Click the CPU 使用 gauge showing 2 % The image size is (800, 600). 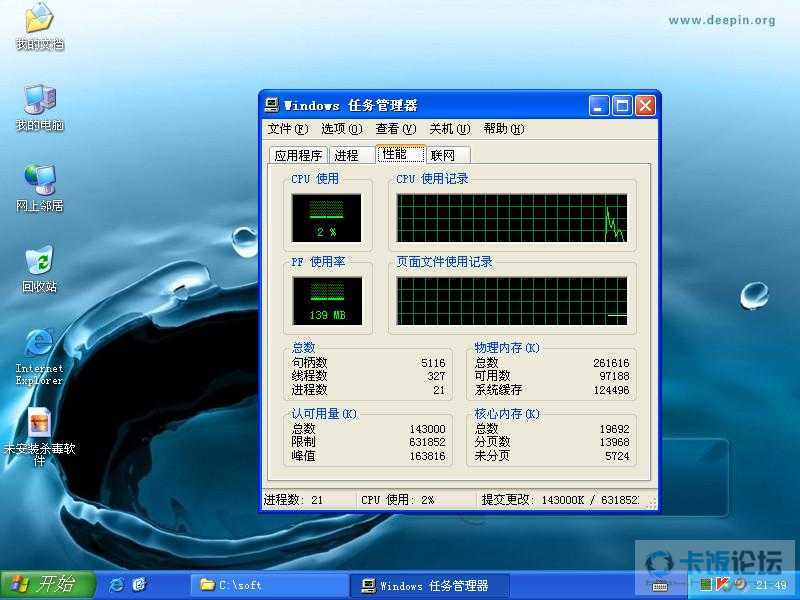pyautogui.click(x=327, y=218)
